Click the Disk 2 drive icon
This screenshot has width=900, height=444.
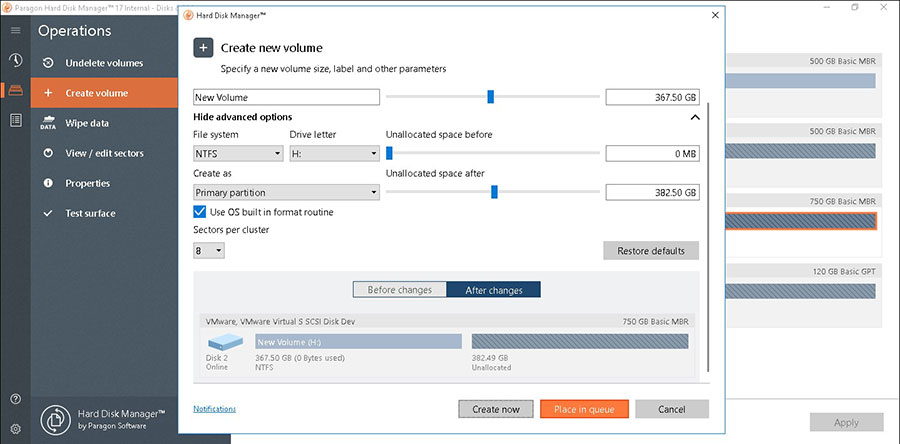[225, 342]
